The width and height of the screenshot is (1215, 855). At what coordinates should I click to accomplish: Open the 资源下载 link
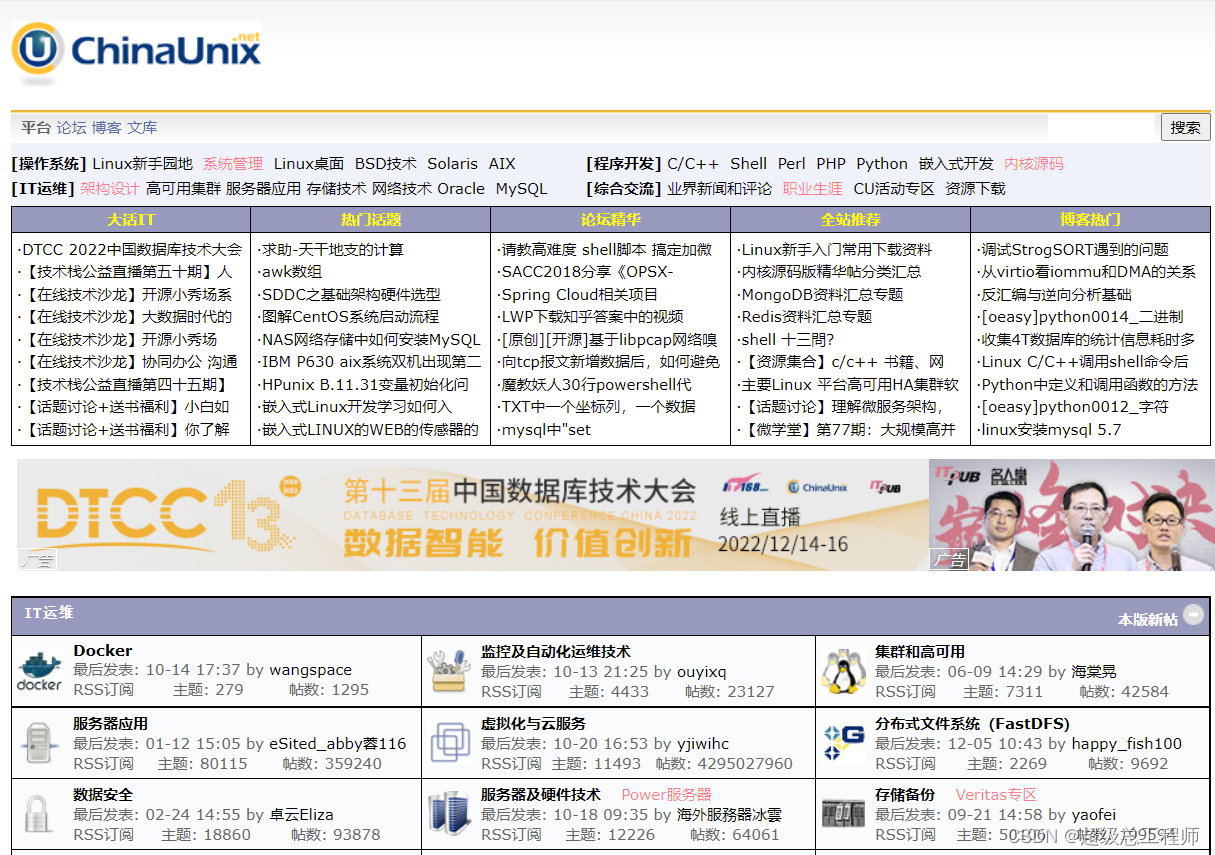click(x=975, y=188)
